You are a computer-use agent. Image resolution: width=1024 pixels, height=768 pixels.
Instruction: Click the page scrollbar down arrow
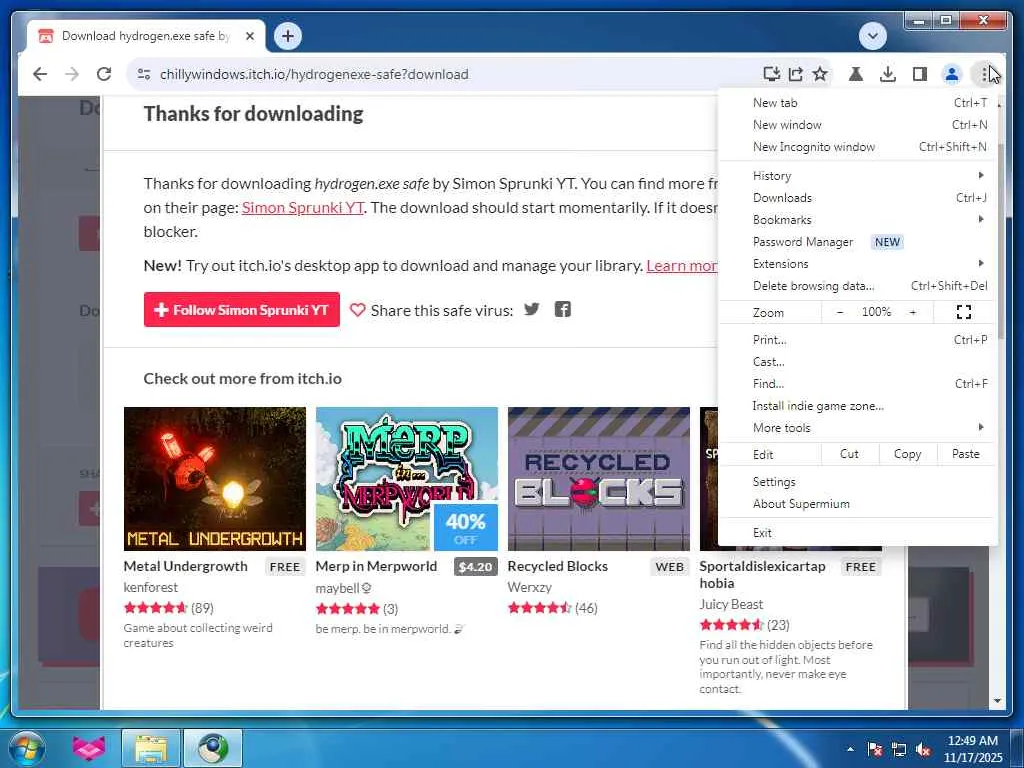tap(997, 701)
